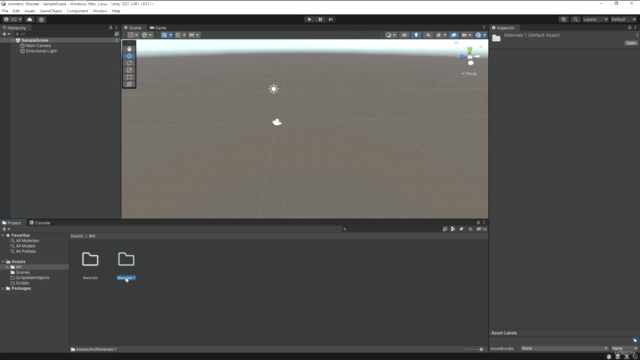Click the Pause button
This screenshot has width=640, height=360.
click(x=320, y=19)
